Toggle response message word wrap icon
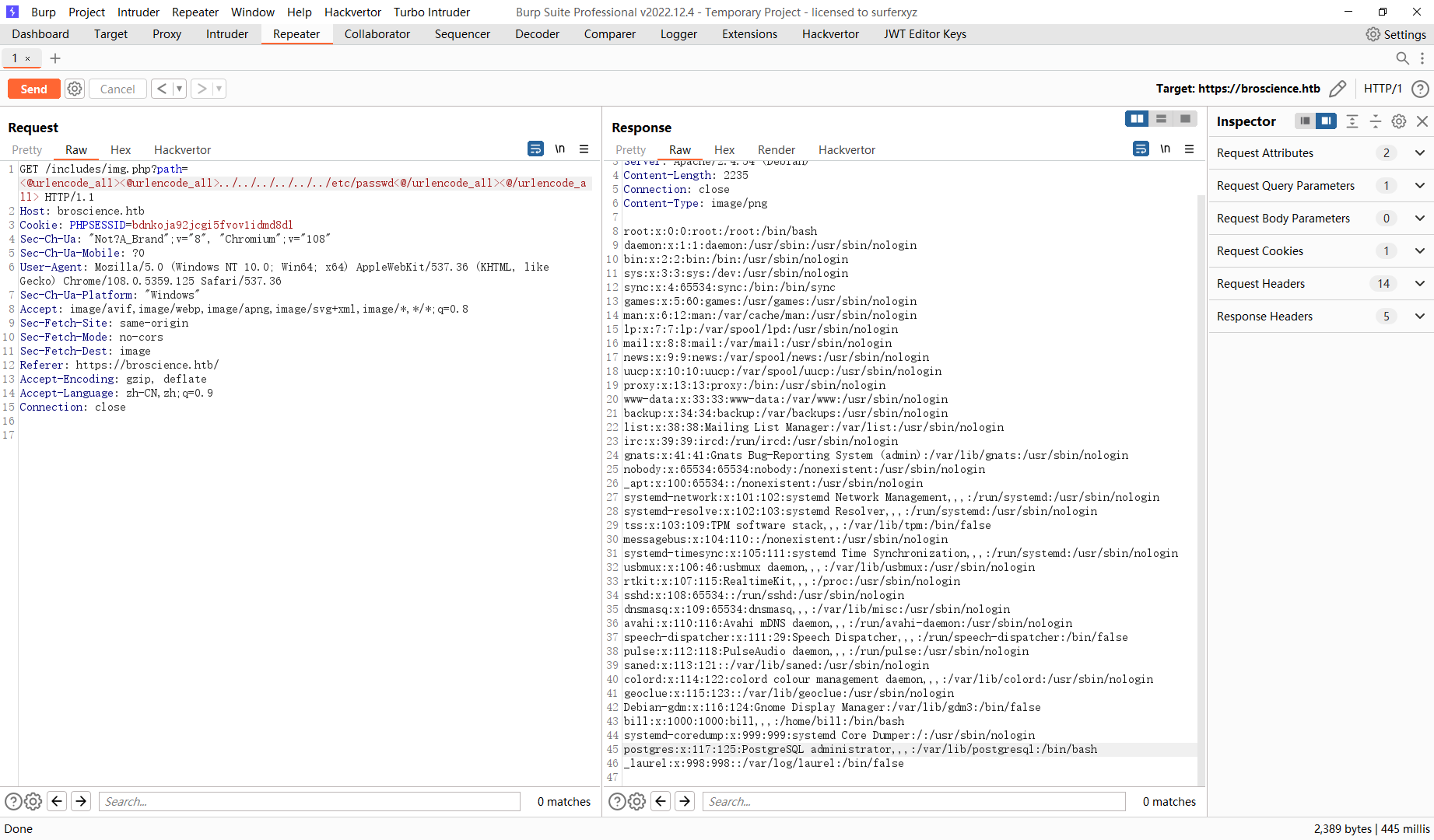Viewport: 1434px width, 840px height. (x=1141, y=149)
